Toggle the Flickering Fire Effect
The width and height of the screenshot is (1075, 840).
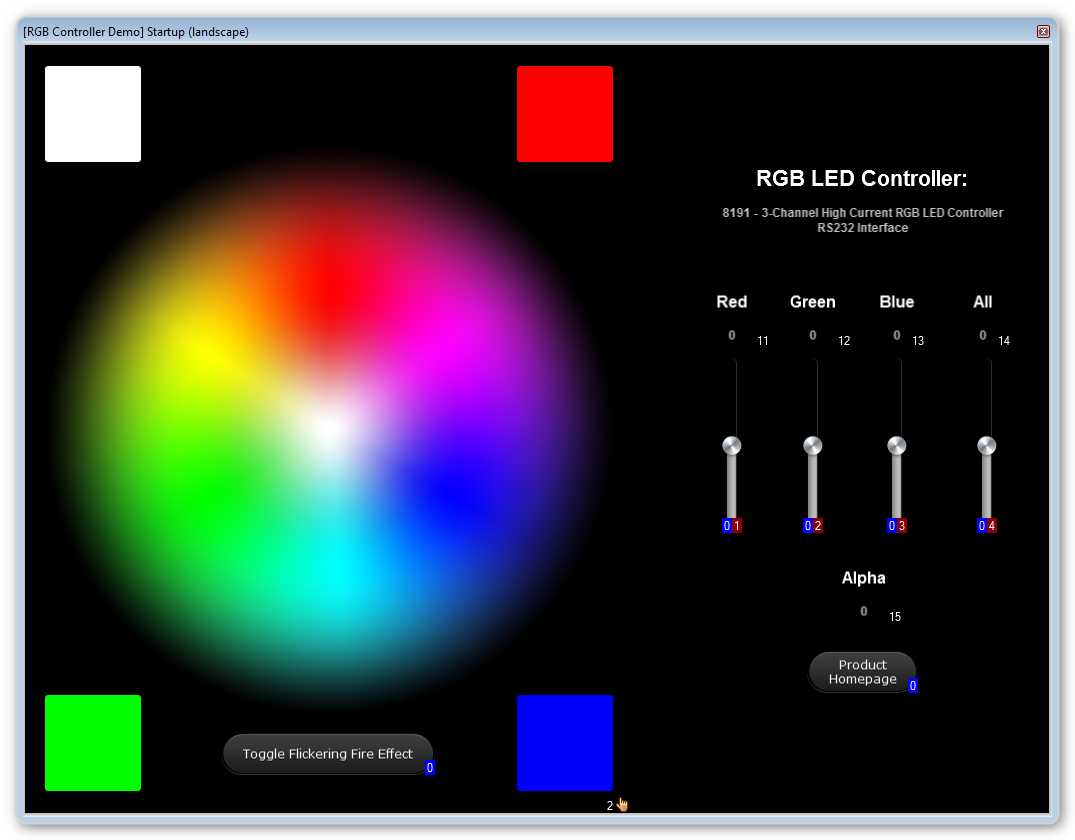328,754
